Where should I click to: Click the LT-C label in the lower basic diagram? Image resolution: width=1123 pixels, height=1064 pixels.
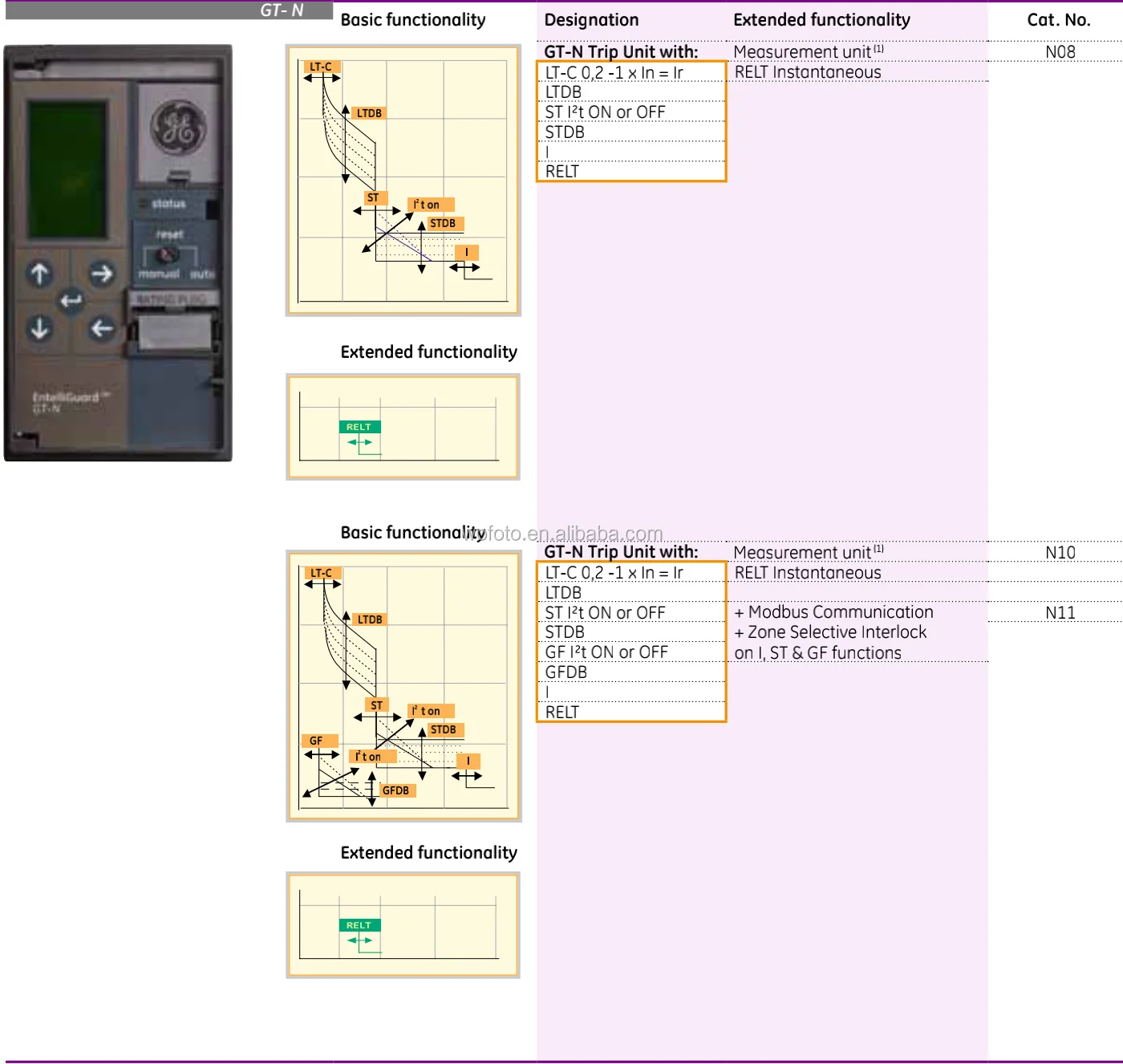322,573
